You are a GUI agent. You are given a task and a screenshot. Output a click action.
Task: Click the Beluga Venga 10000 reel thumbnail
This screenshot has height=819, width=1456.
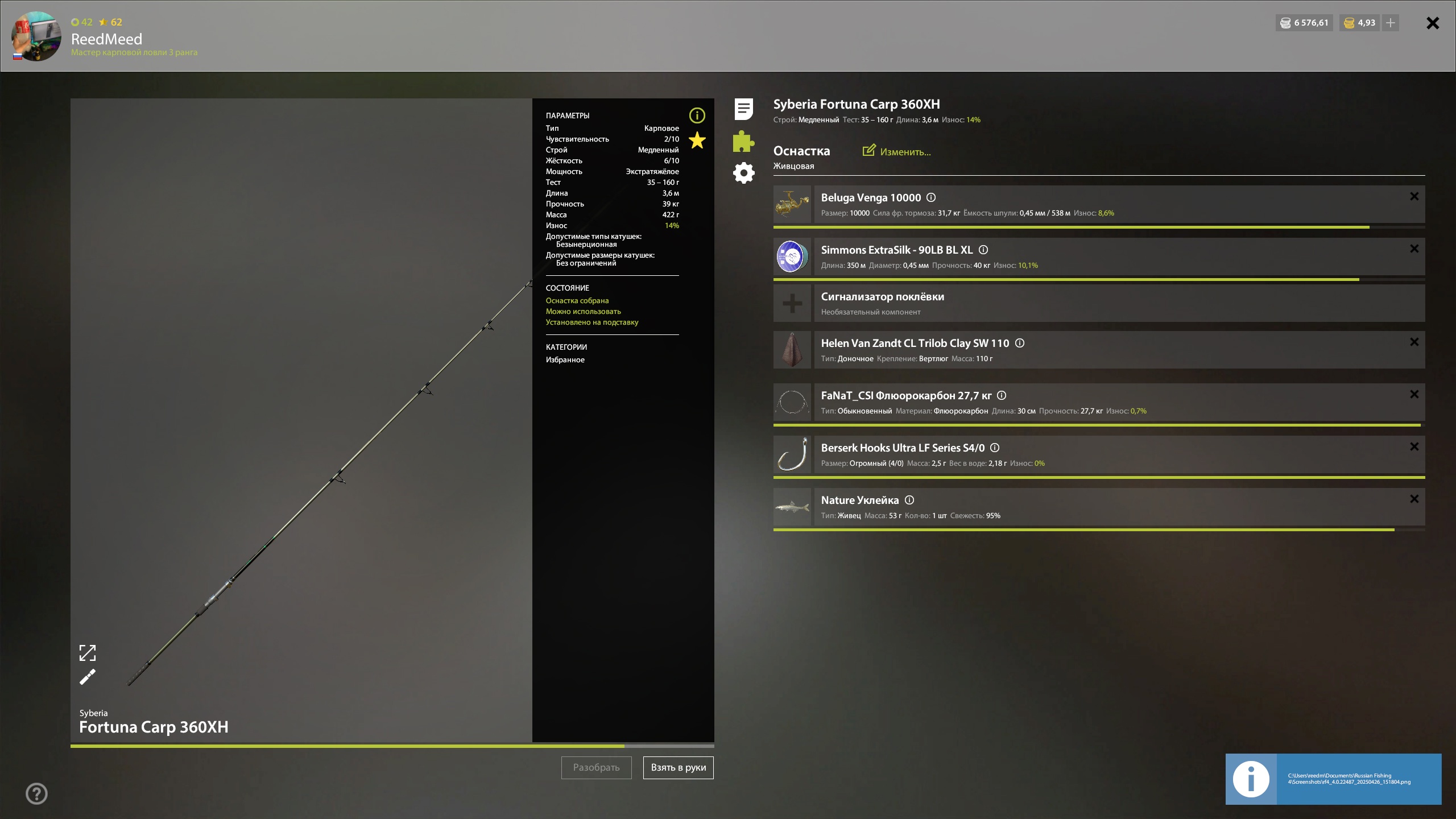click(x=792, y=204)
